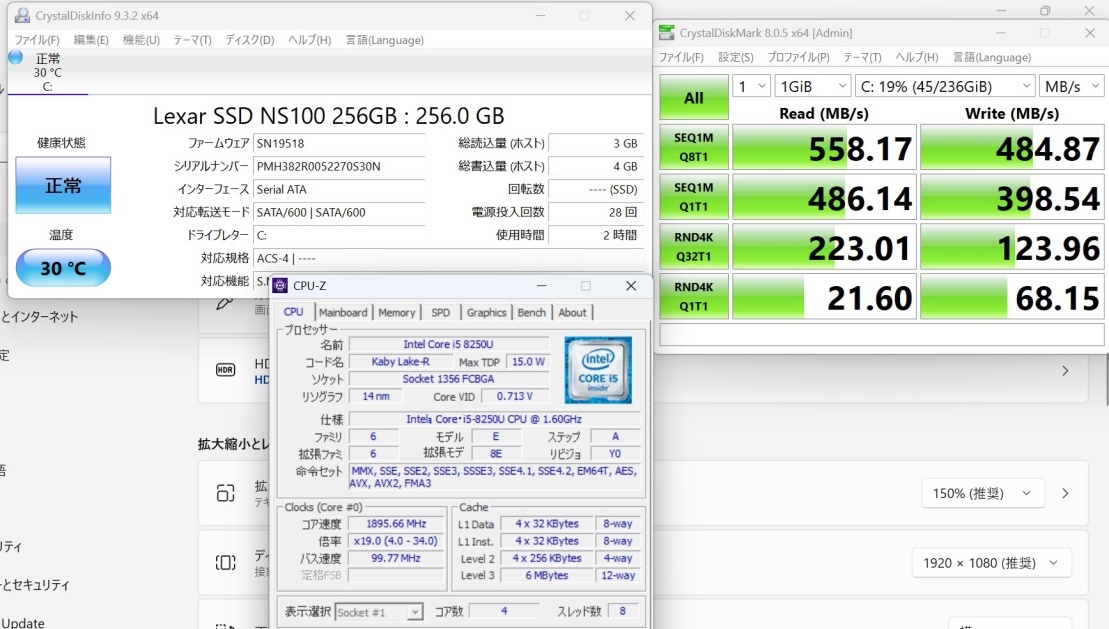
Task: Open the 機能(U) menu in CrystalDiskInfo
Action: pyautogui.click(x=141, y=40)
